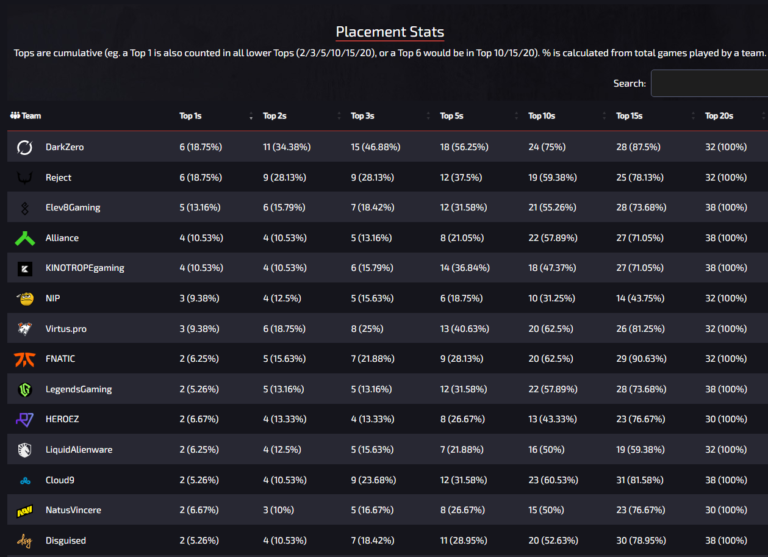This screenshot has width=768, height=557.
Task: Click the NatusVincere yellow logo
Action: 25,510
